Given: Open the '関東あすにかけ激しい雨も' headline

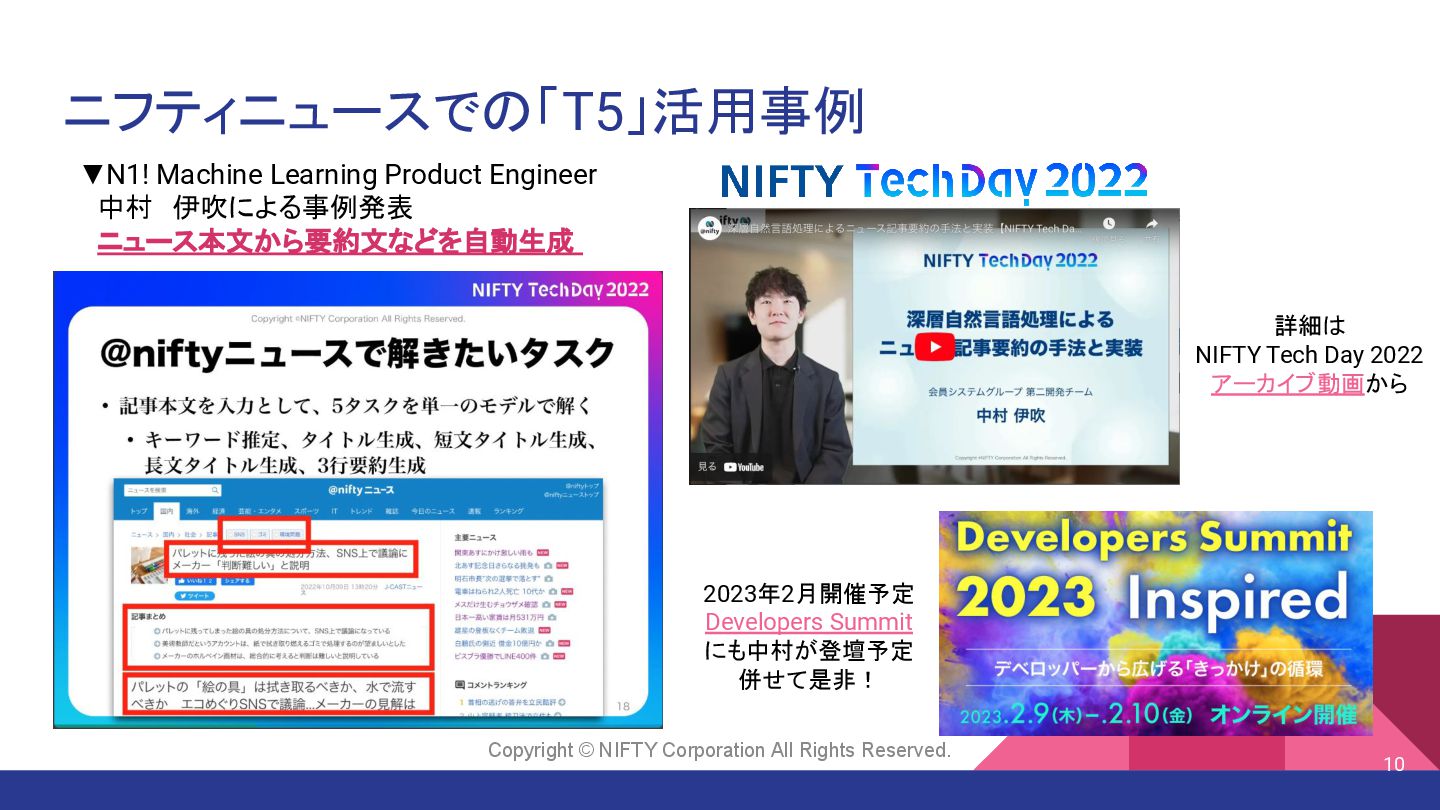Looking at the screenshot, I should 493,553.
